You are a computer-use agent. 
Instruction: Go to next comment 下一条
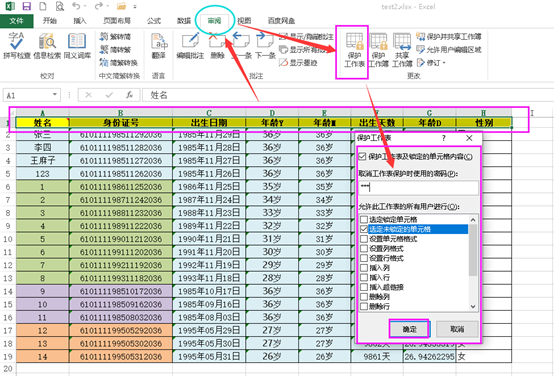click(x=265, y=45)
